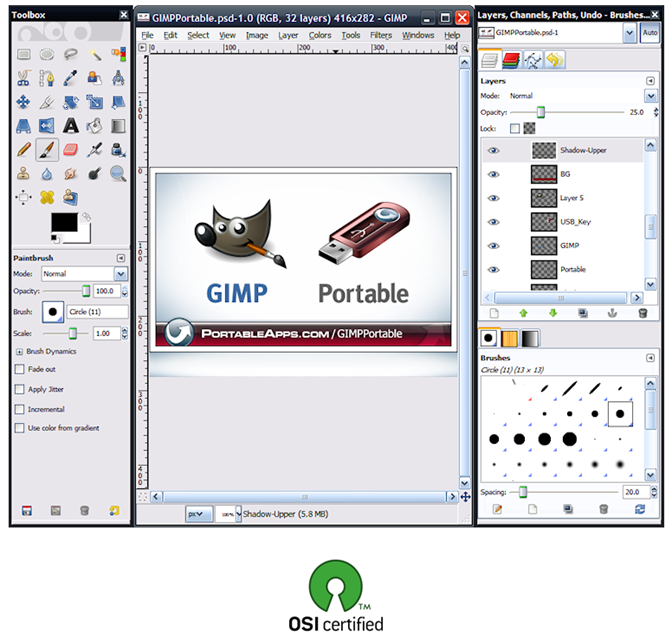Enable the Incremental checkbox
Viewport: 672px width, 638px height.
click(x=19, y=409)
